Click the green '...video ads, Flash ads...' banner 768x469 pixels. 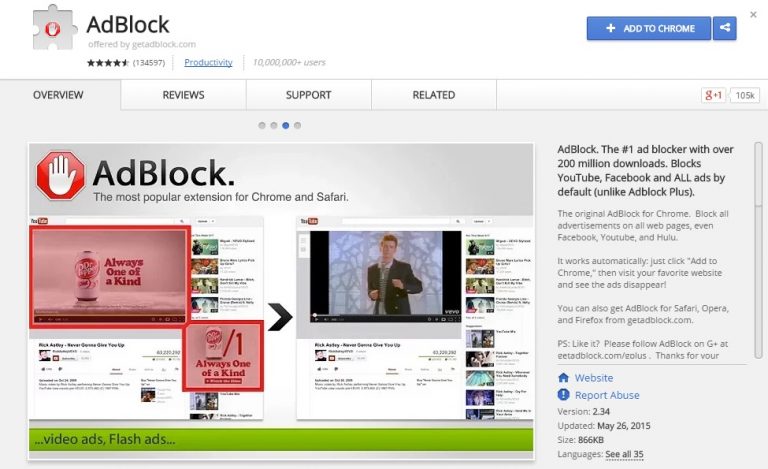[x=281, y=439]
